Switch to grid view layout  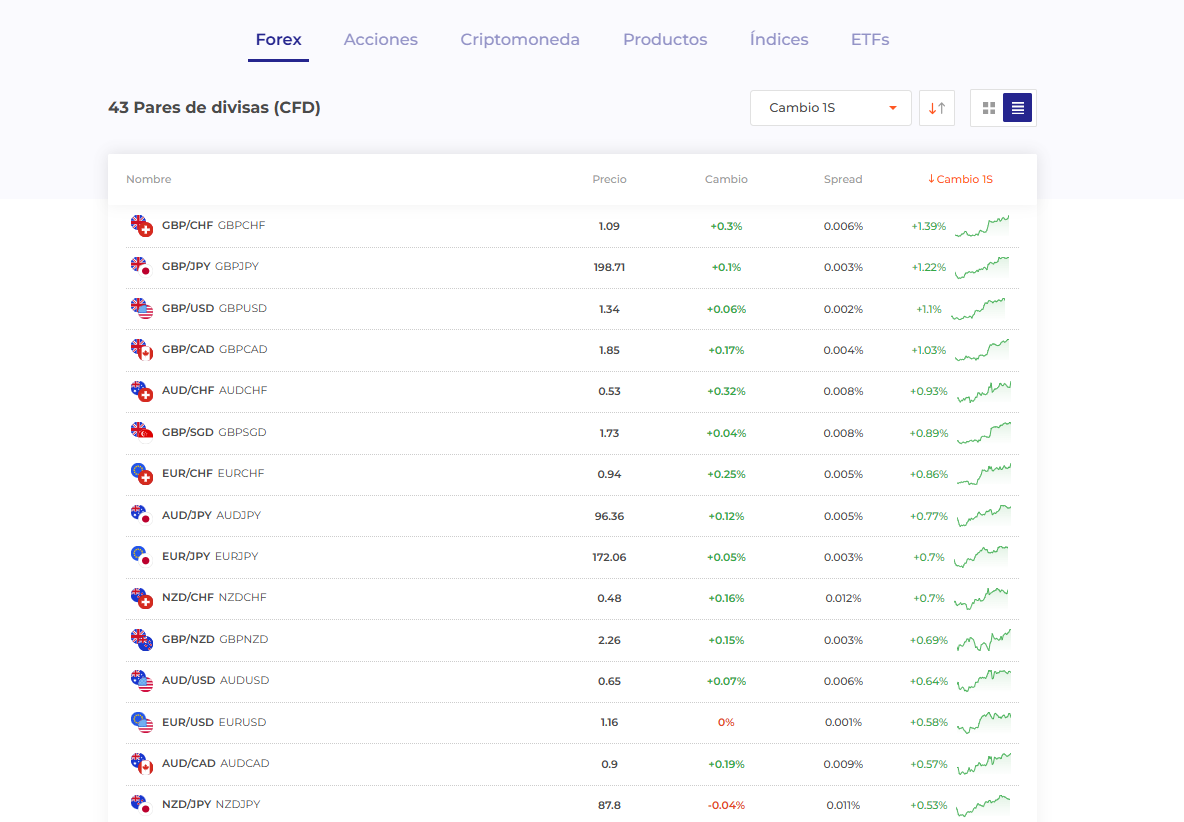click(988, 108)
